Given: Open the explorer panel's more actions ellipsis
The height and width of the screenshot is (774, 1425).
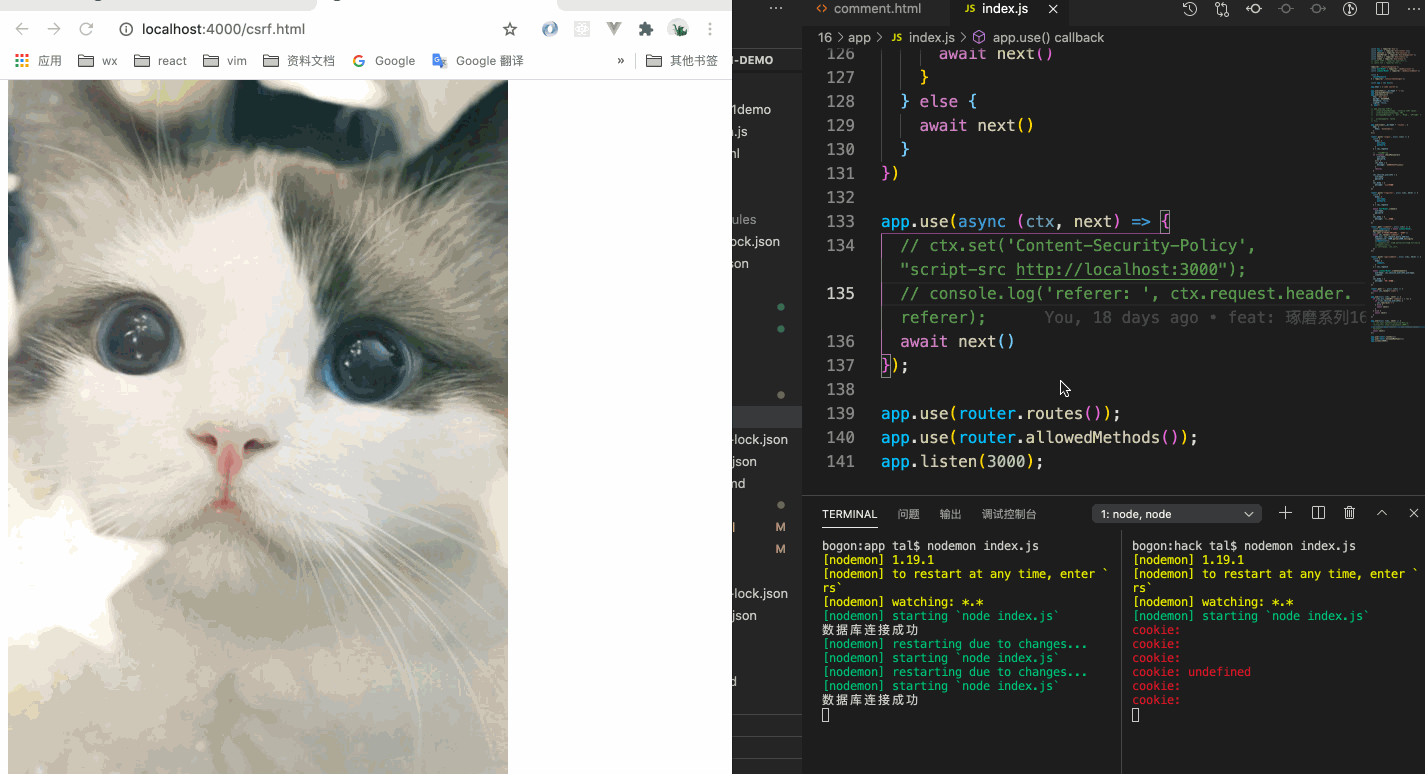Looking at the screenshot, I should (776, 8).
